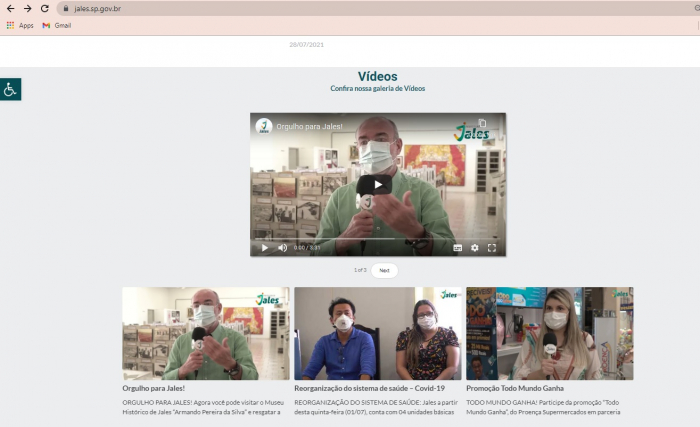Select the jales.sp.gov.br address bar

click(379, 8)
